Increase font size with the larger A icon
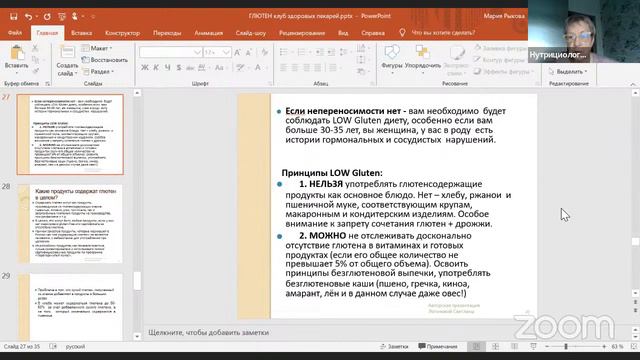640x360 pixels. point(238,53)
